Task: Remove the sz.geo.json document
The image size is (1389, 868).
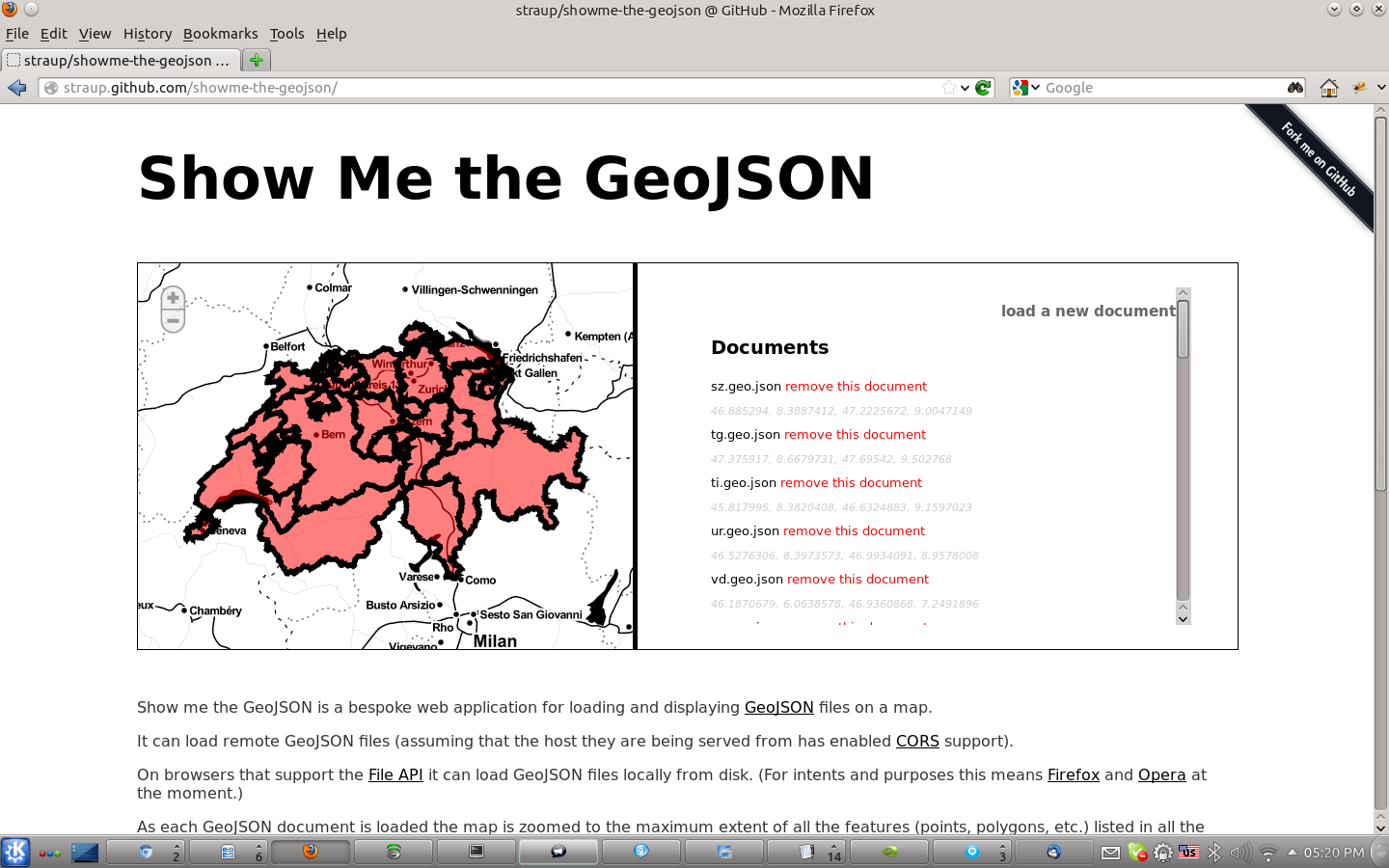Action: (856, 386)
